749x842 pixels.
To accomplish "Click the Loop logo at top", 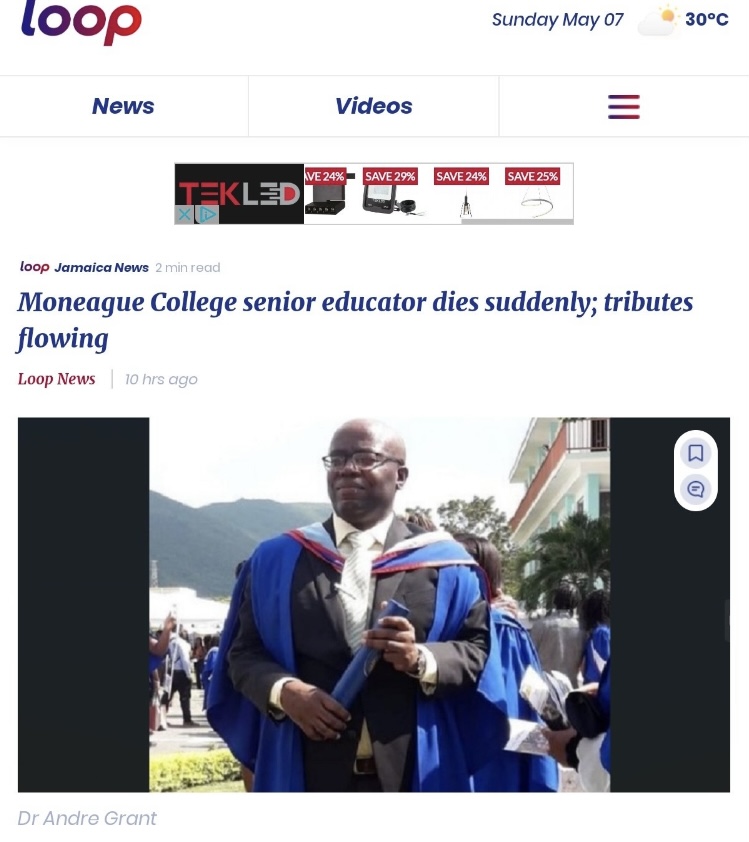I will (81, 21).
